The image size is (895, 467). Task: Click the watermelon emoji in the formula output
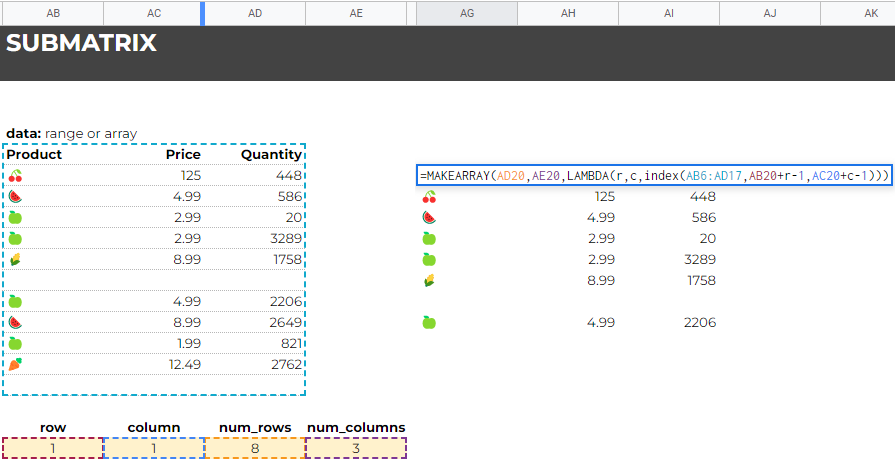coord(429,218)
